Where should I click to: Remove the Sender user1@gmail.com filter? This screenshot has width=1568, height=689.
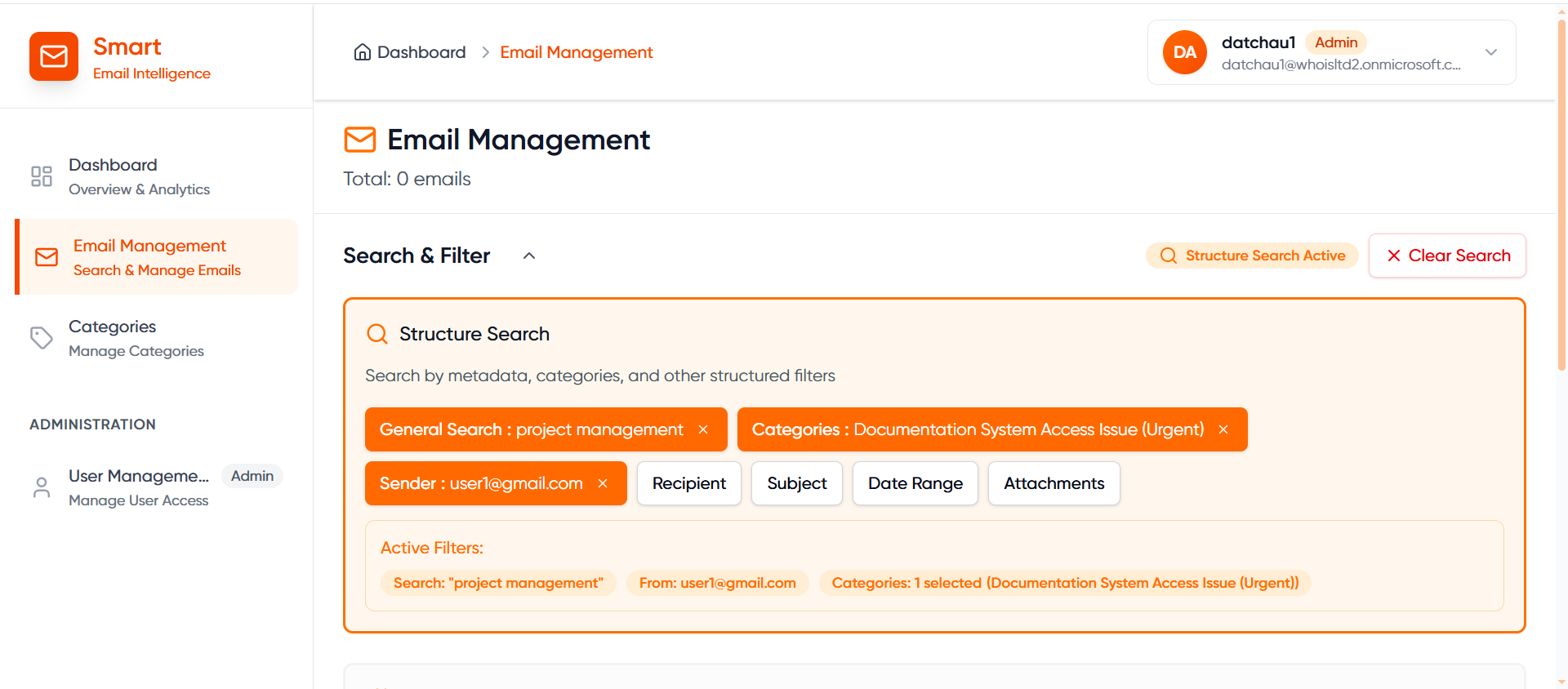pyautogui.click(x=603, y=483)
